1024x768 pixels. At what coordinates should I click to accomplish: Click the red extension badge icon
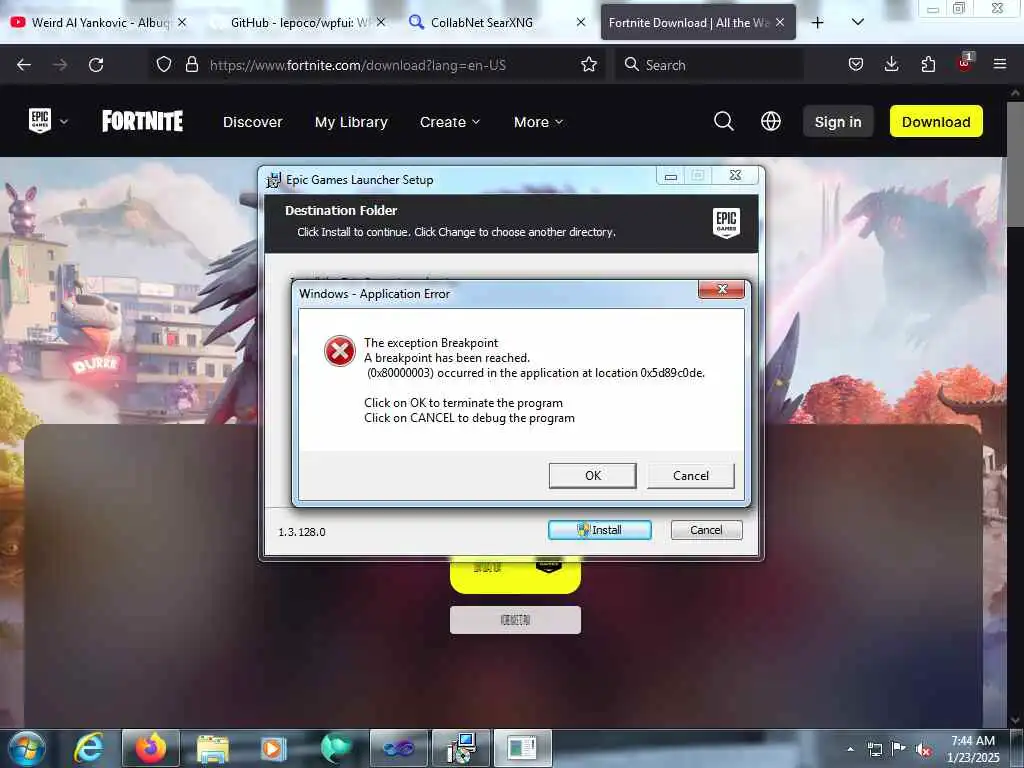[x=965, y=63]
